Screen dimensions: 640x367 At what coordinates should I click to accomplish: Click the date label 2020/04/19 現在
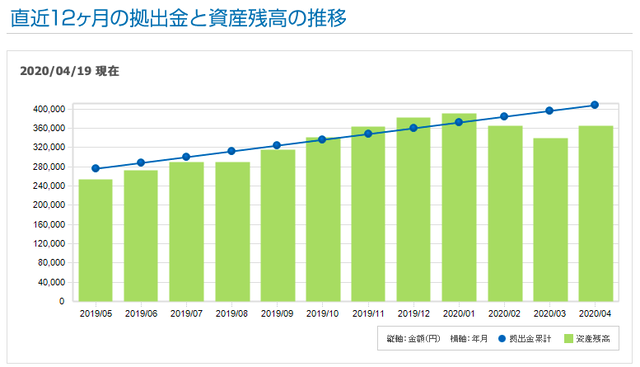[69, 71]
